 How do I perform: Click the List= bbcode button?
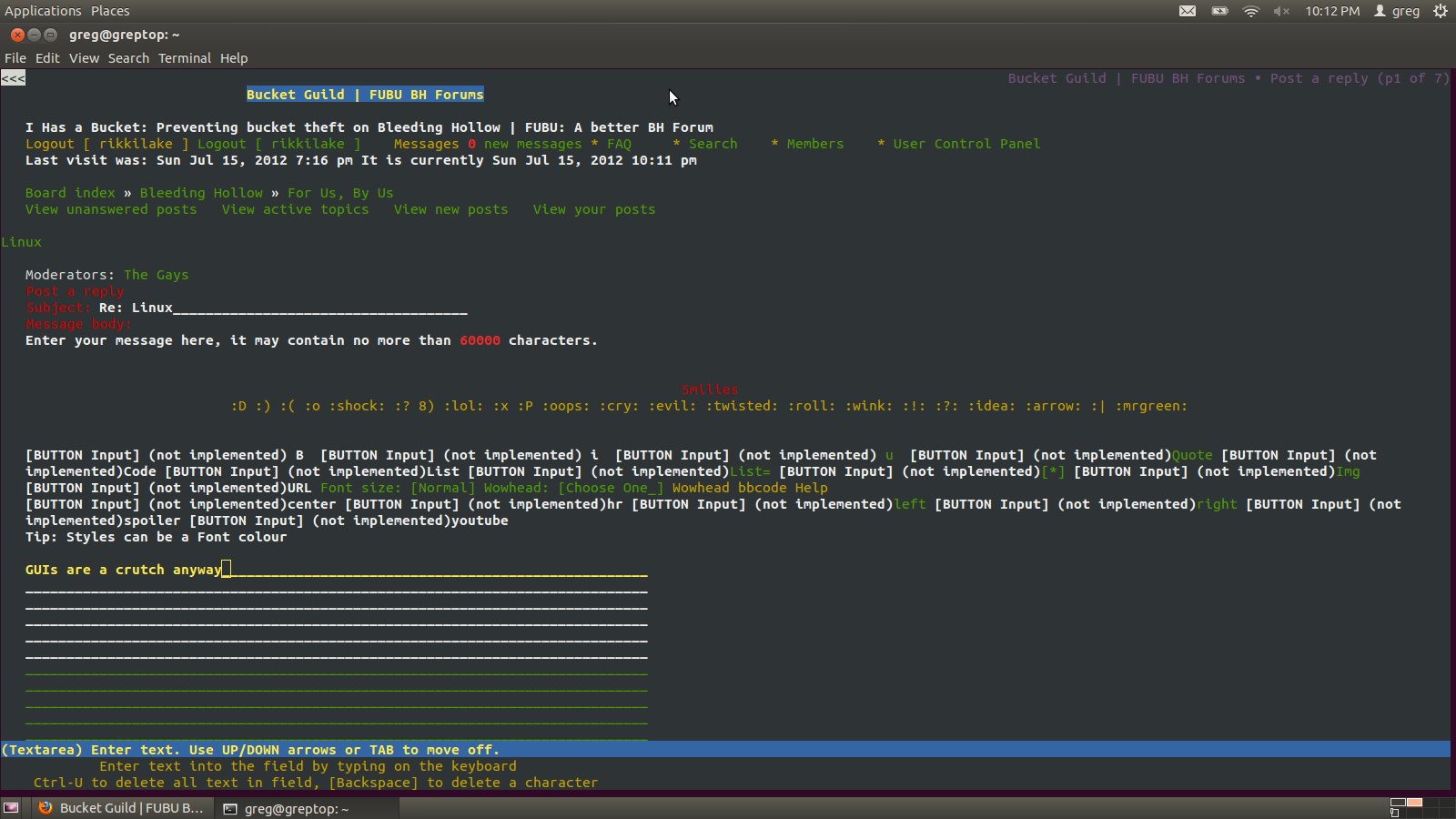tap(751, 471)
